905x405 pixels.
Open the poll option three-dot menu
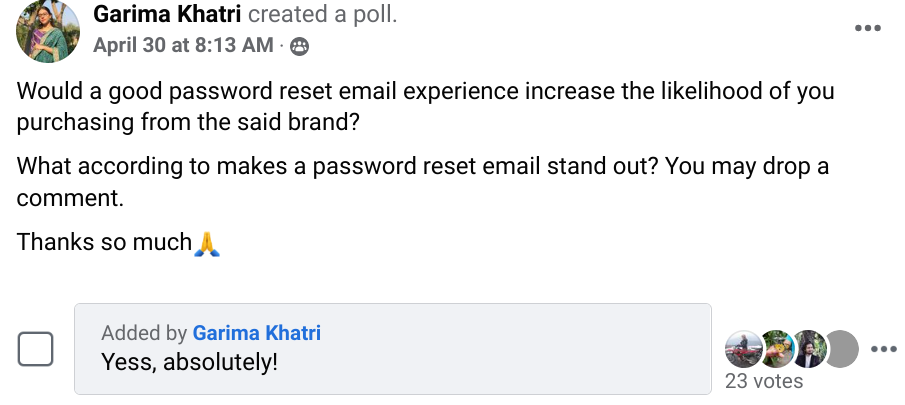[884, 349]
